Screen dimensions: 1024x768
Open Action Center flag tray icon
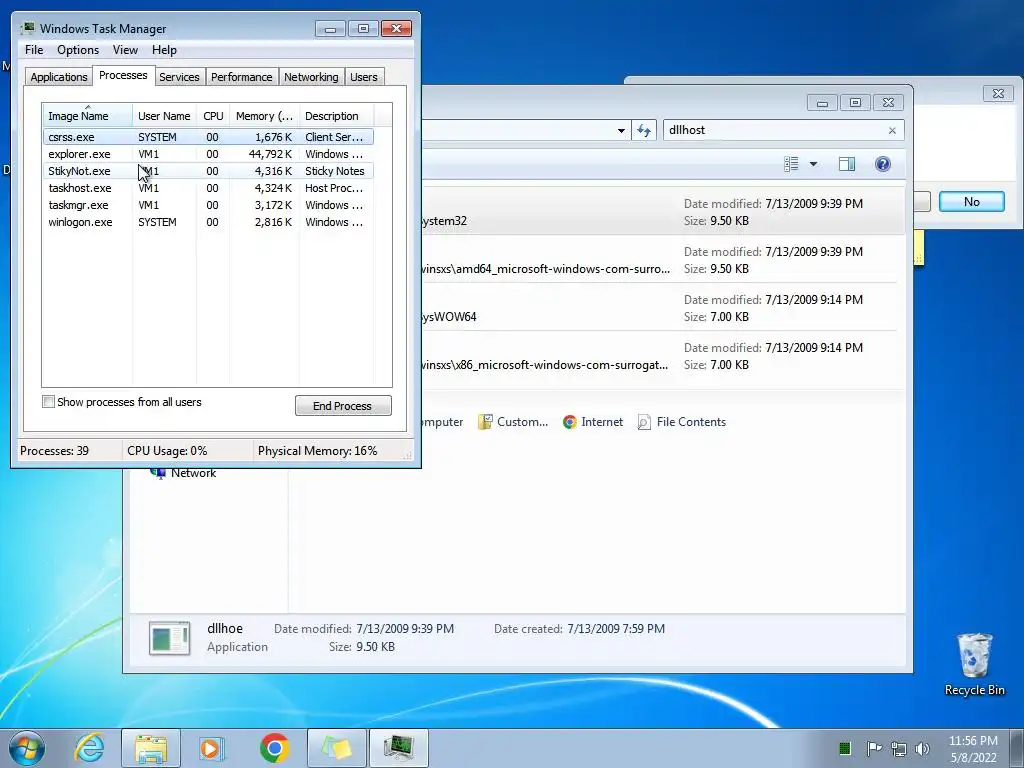pos(874,748)
